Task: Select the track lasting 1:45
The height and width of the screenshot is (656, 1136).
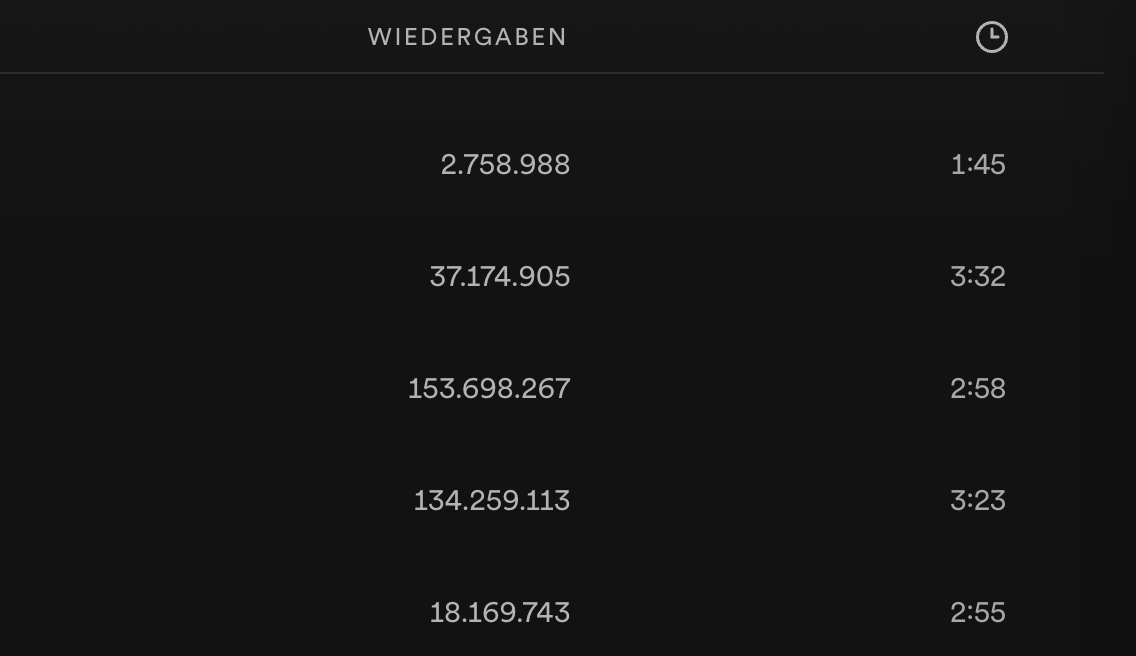Action: click(x=977, y=164)
